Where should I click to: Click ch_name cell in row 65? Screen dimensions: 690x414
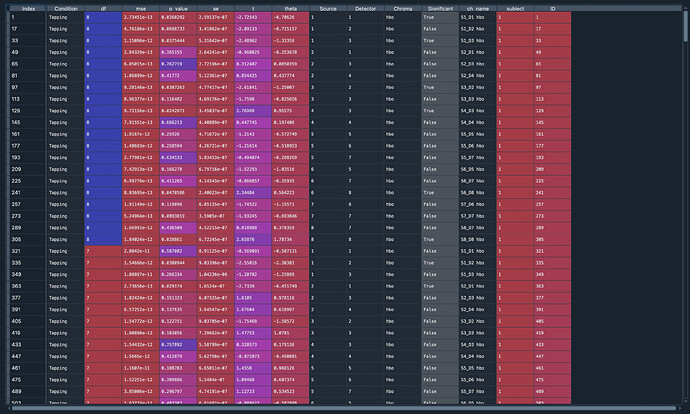[477, 64]
